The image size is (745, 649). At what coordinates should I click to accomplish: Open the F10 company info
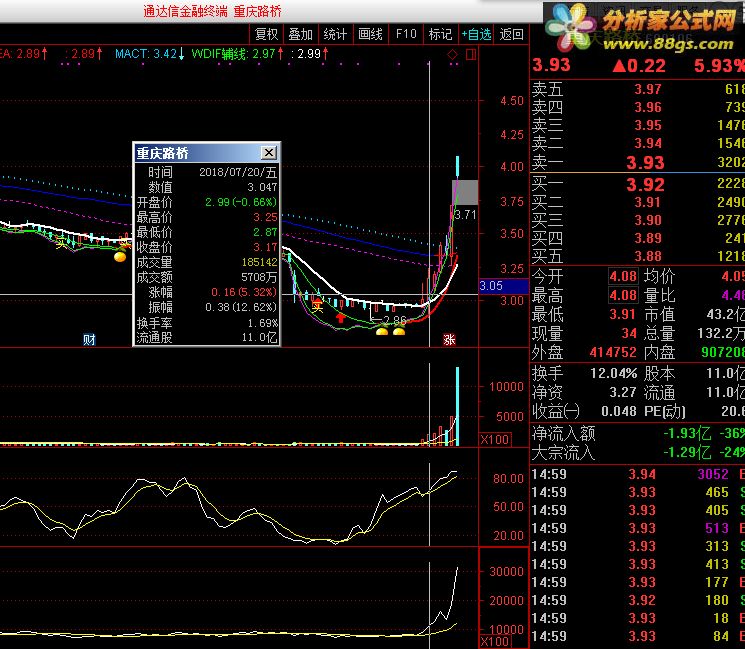pyautogui.click(x=406, y=34)
